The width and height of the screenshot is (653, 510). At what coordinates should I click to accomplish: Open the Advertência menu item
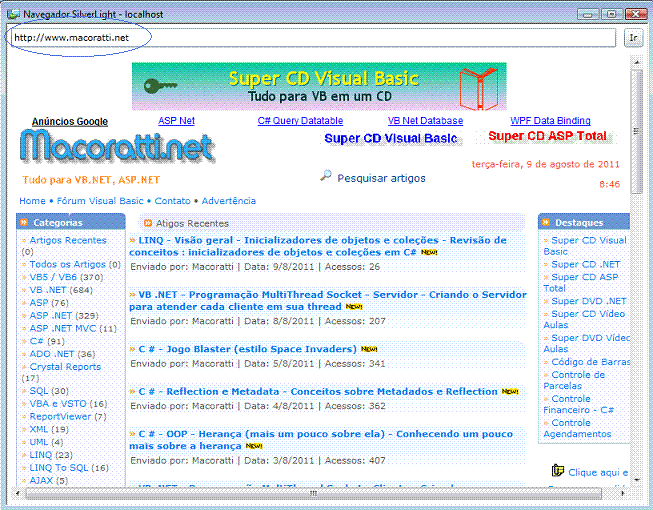click(229, 201)
